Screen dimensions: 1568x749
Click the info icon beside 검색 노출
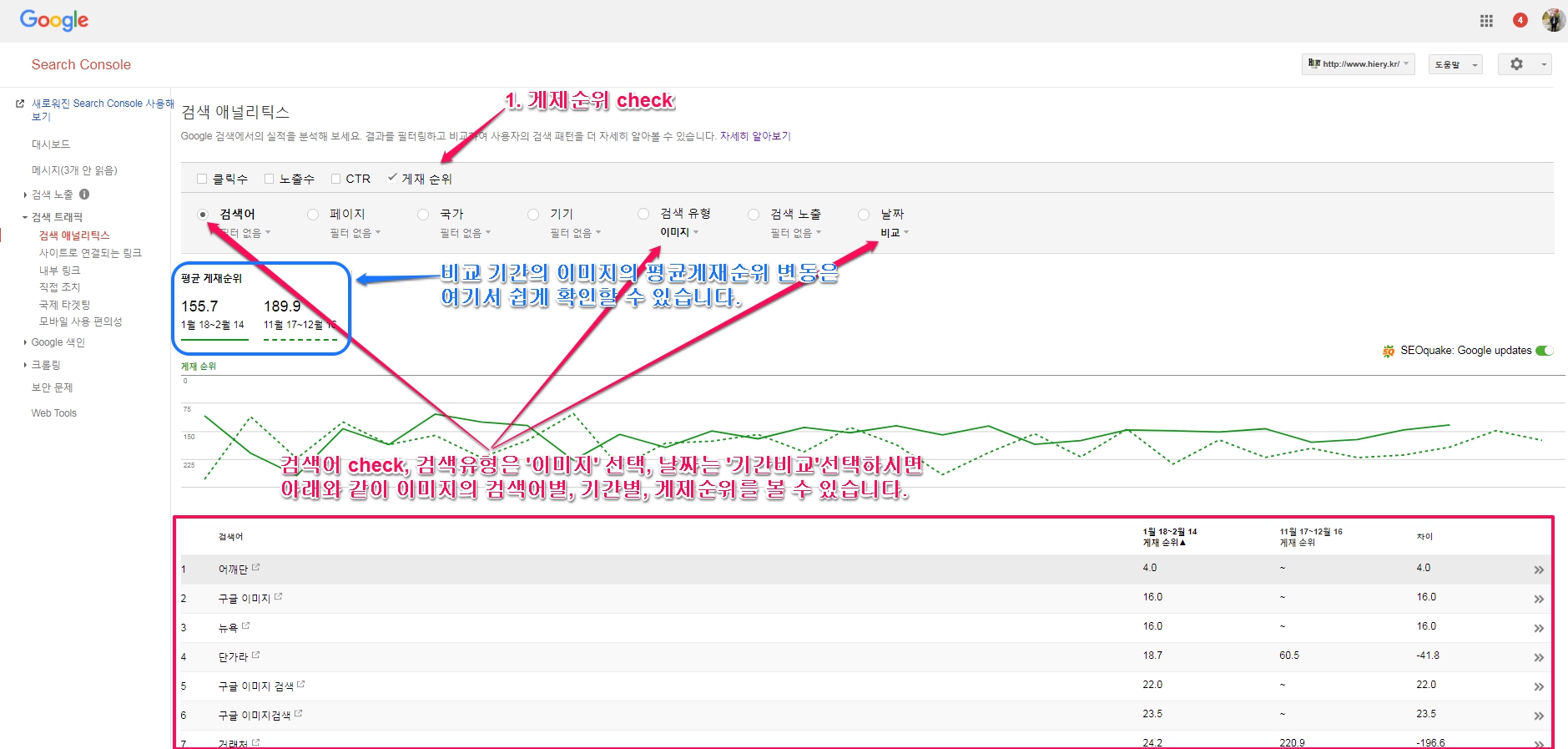[x=84, y=195]
